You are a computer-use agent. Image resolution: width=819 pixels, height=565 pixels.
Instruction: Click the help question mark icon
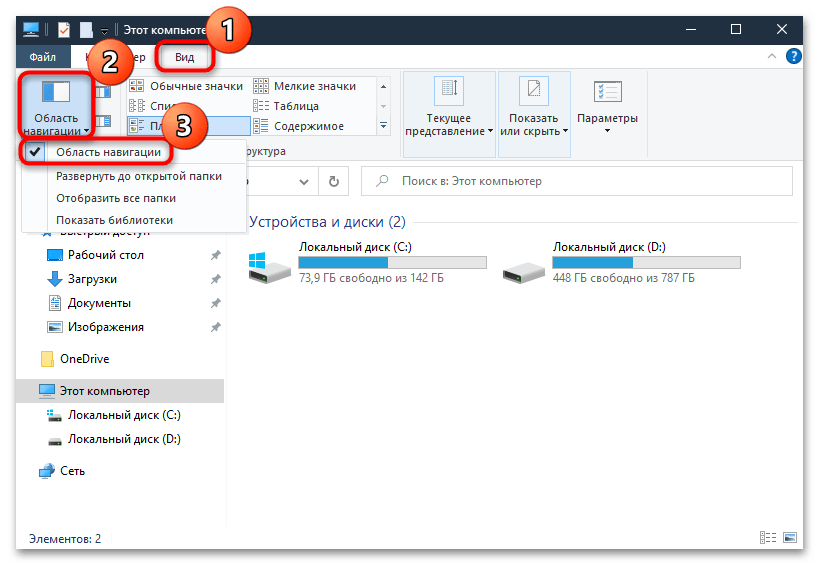[x=793, y=58]
